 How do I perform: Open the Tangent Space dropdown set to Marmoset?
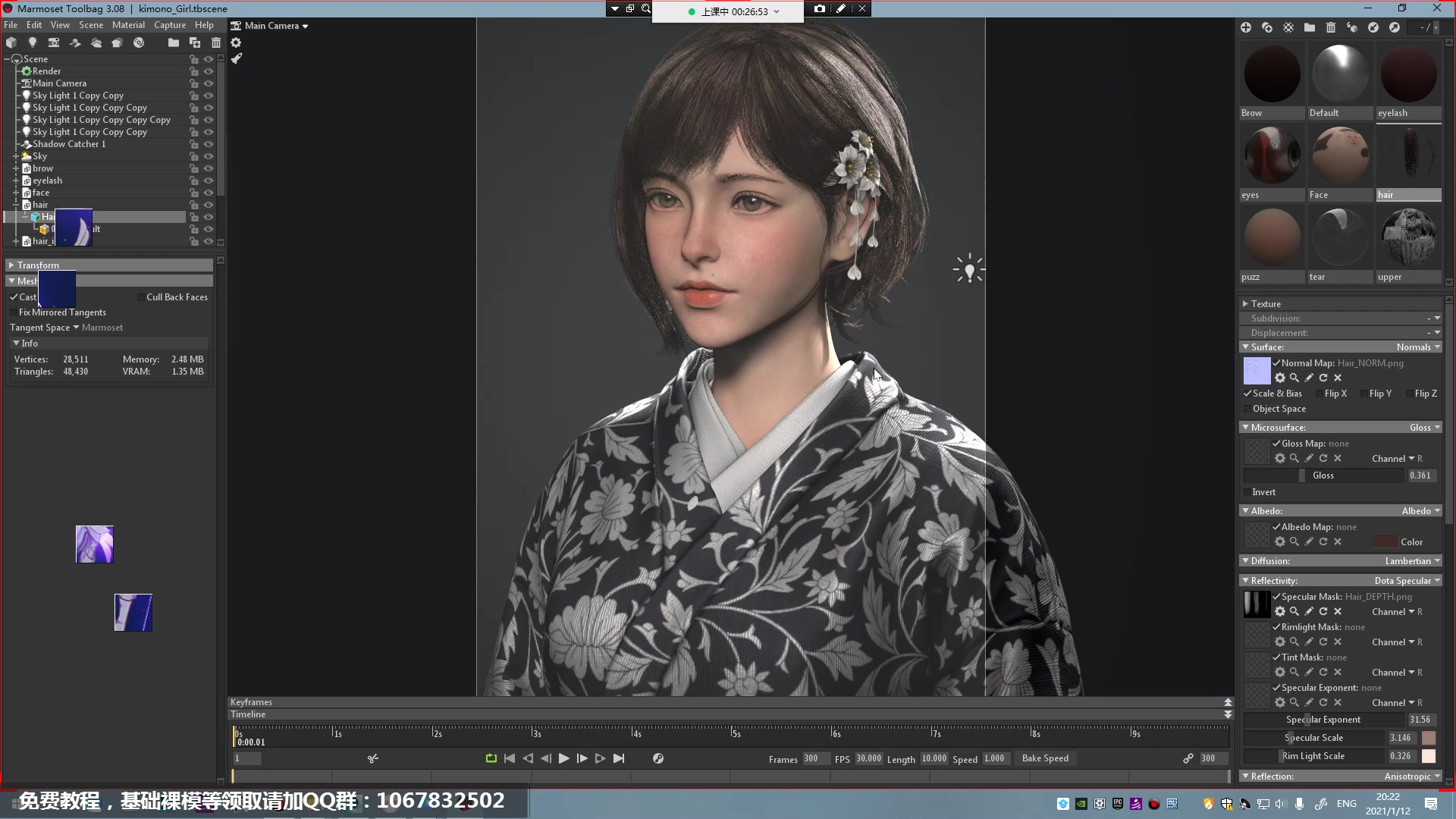75,328
